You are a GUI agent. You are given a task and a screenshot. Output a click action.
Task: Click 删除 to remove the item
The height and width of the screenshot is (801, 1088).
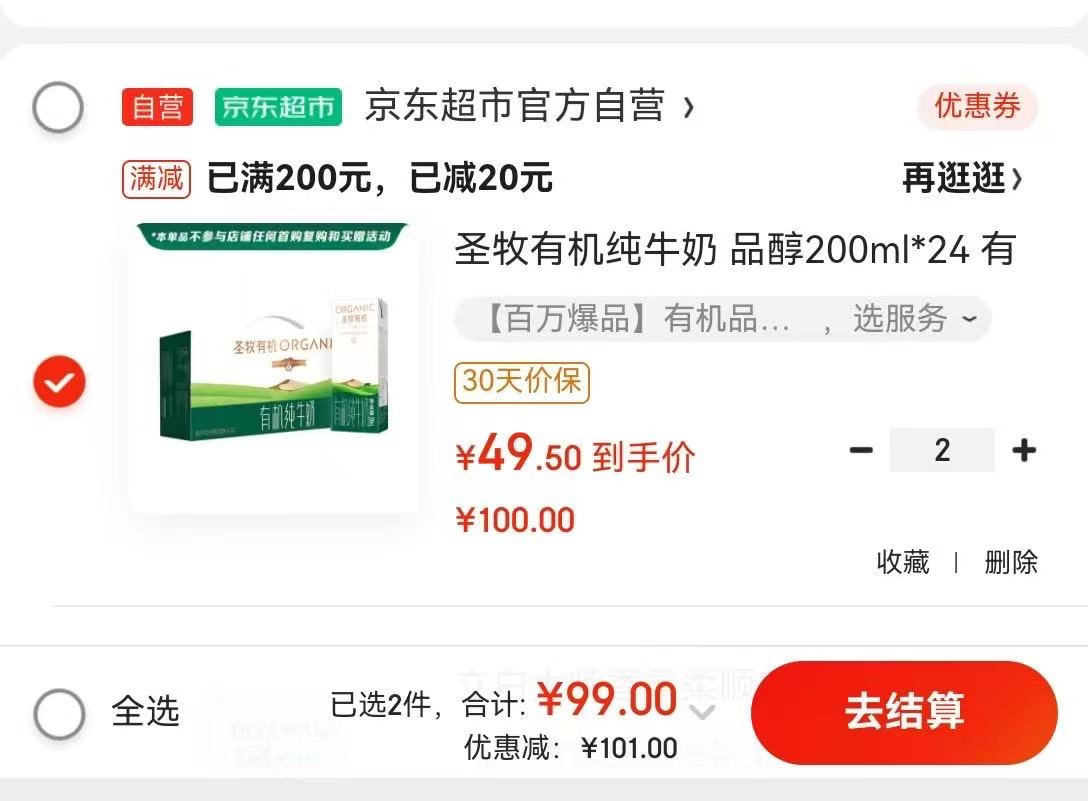(x=1011, y=562)
